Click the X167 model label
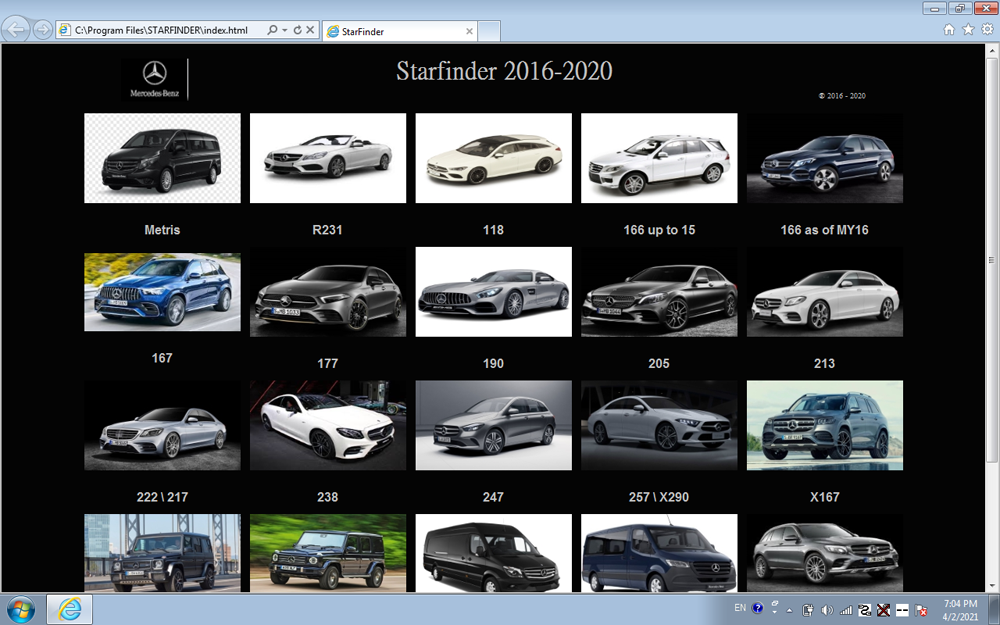The height and width of the screenshot is (625, 1000). coord(824,497)
